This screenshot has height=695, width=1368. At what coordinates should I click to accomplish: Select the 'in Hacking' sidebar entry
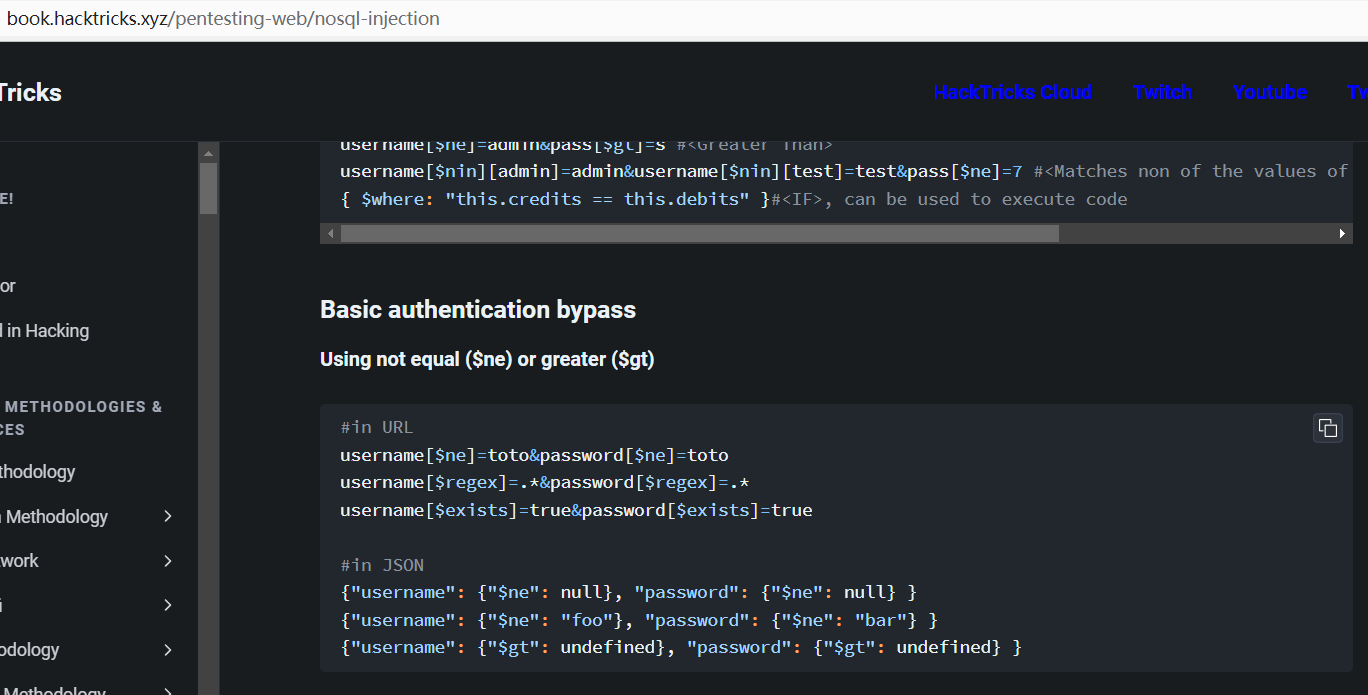(46, 331)
